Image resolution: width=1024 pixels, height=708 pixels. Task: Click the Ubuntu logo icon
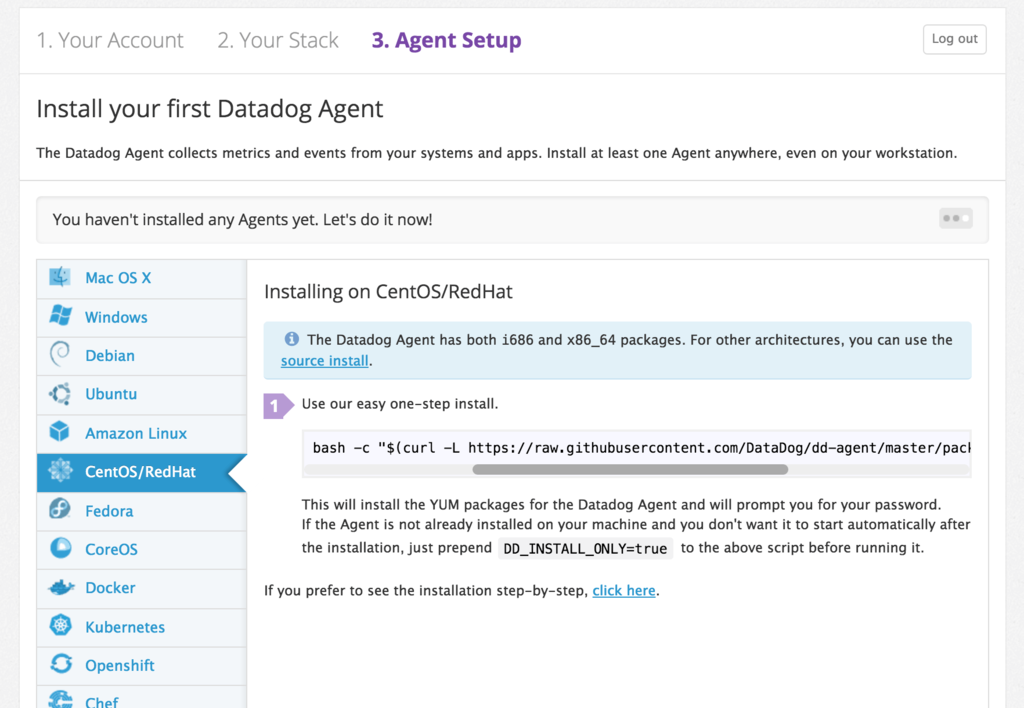tap(60, 394)
